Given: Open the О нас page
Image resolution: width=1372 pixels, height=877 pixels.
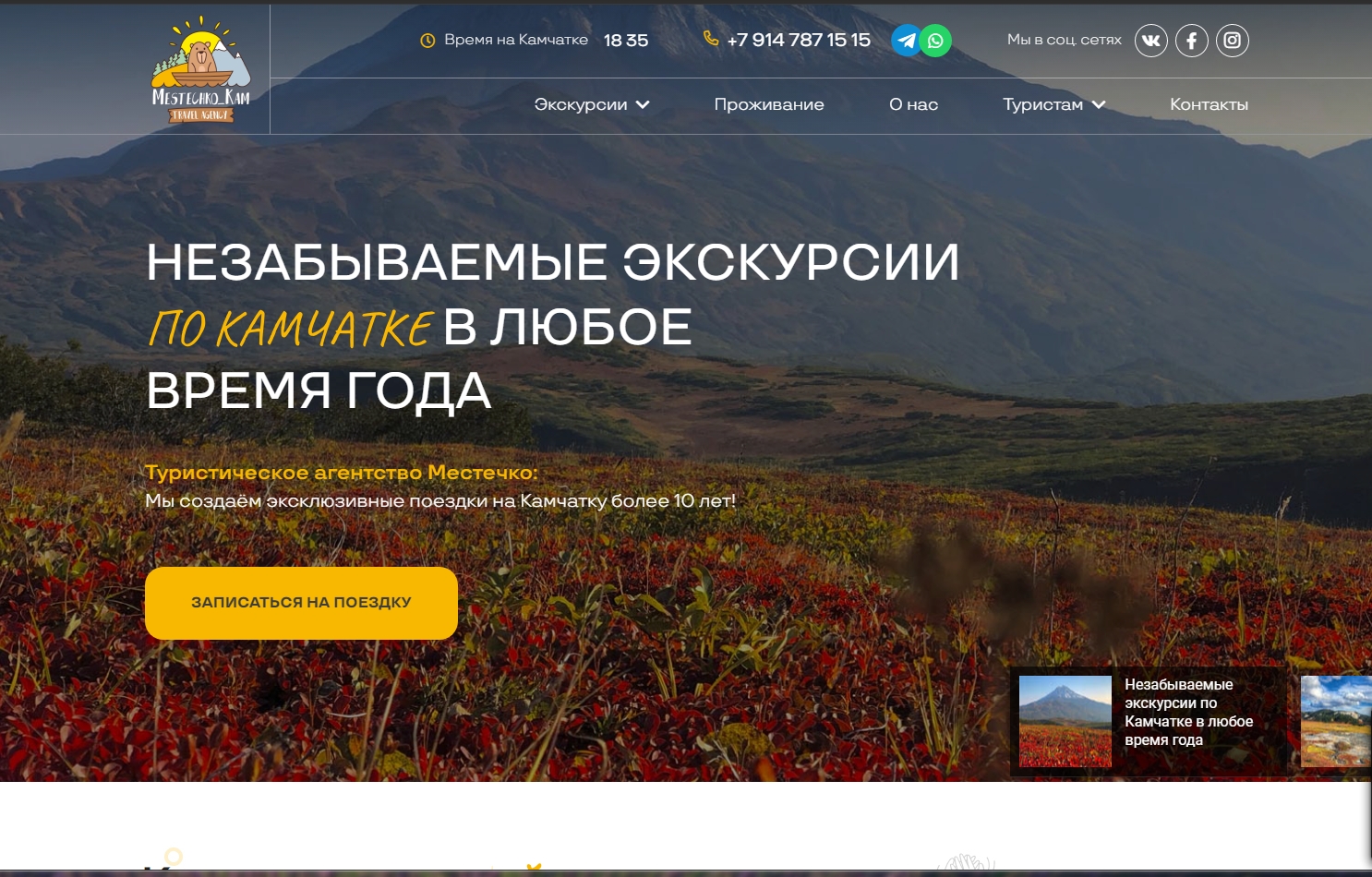Looking at the screenshot, I should click(913, 104).
